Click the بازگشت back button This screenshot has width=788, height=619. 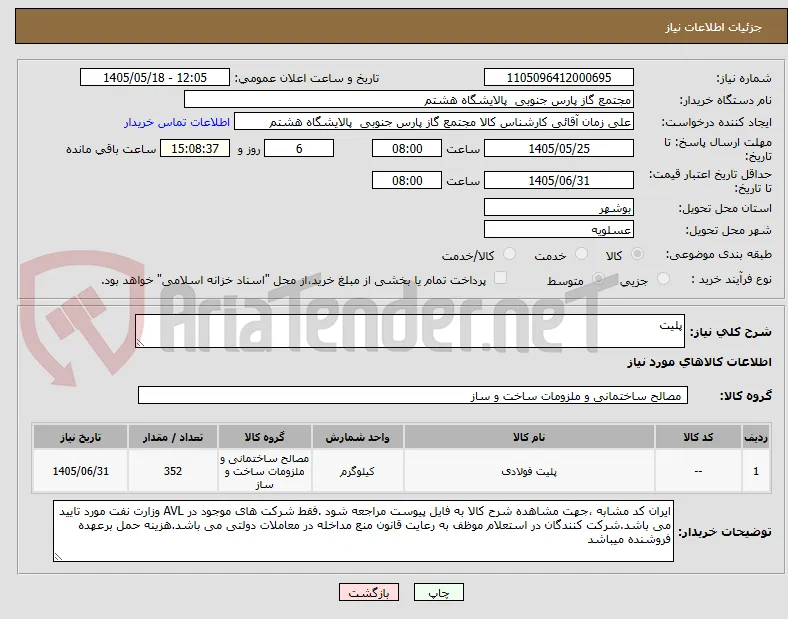tap(369, 592)
